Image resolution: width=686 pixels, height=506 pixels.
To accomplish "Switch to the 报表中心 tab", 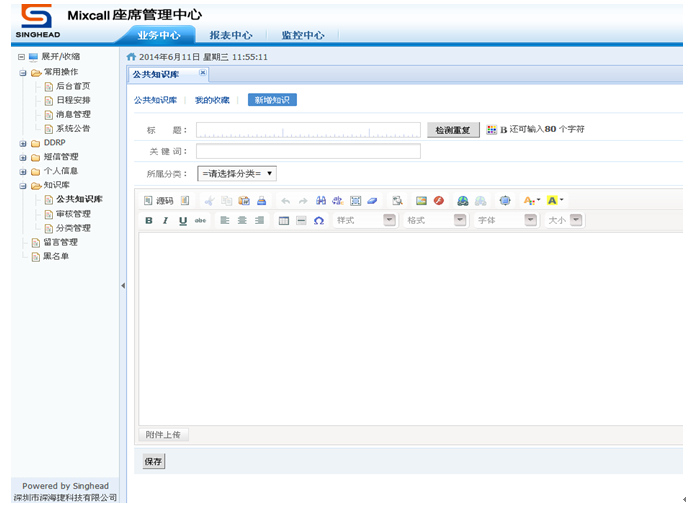I will [230, 35].
